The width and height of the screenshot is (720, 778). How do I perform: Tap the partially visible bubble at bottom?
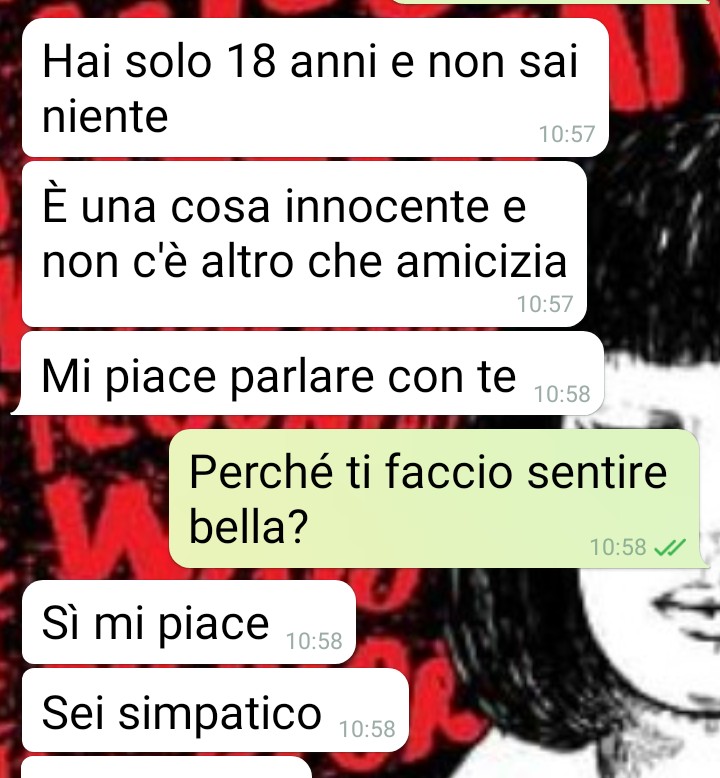tap(167, 768)
